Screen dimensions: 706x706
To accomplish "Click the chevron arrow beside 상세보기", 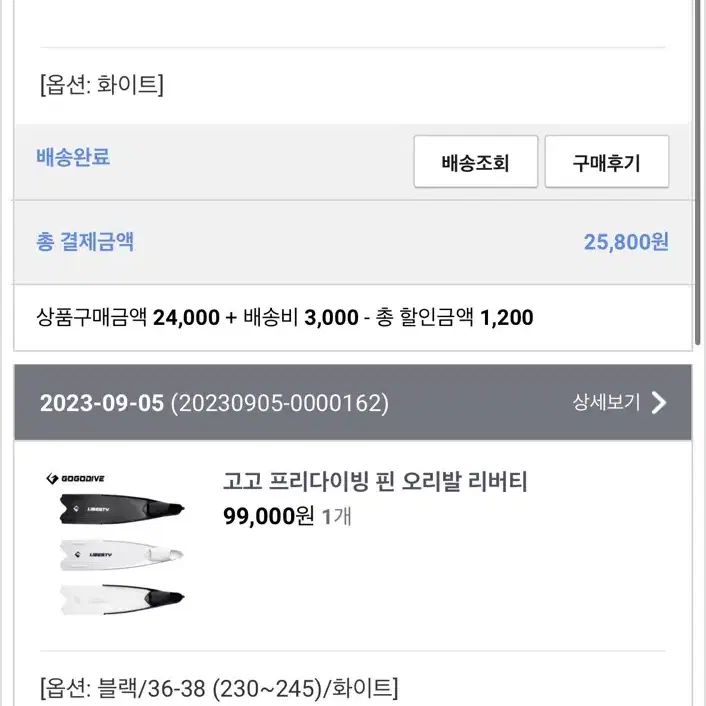I will (x=659, y=403).
